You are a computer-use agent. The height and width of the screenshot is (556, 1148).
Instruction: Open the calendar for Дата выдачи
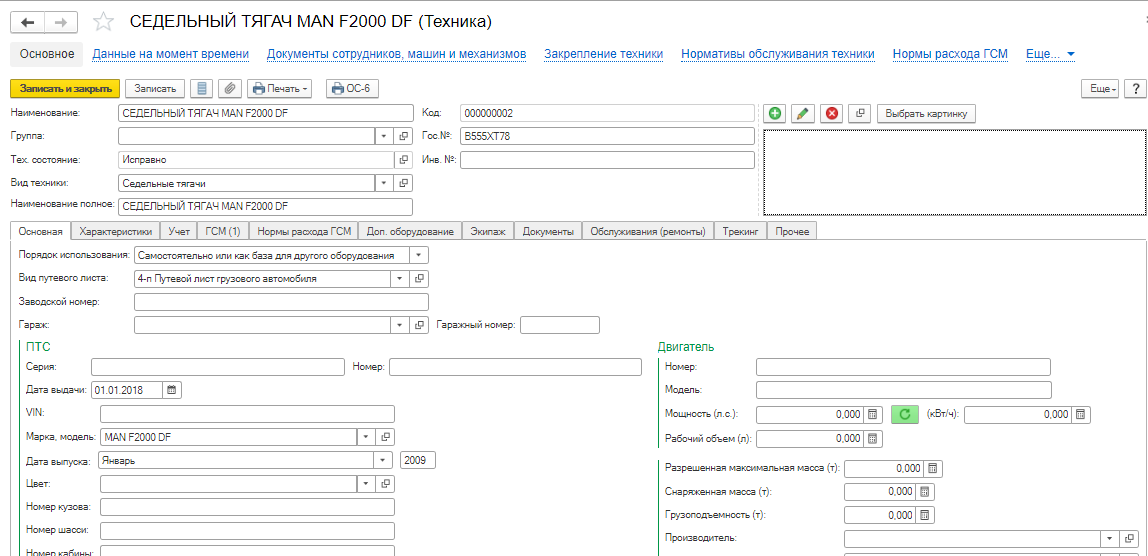(172, 390)
